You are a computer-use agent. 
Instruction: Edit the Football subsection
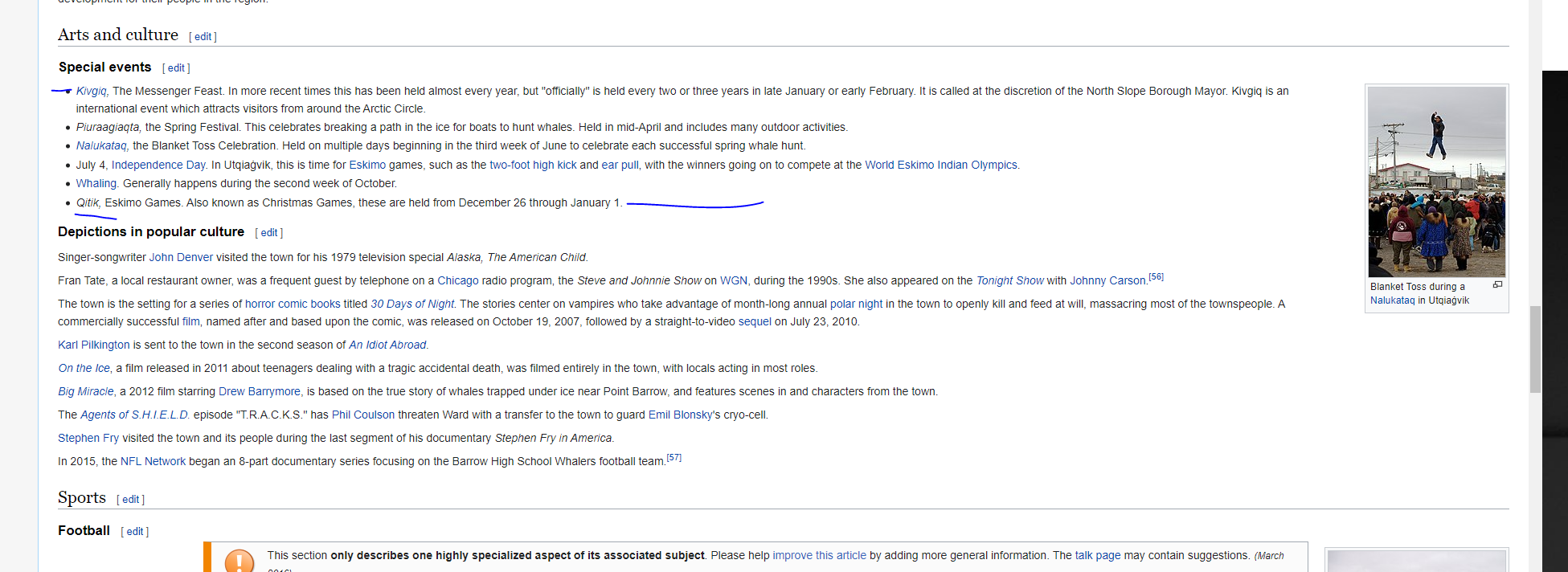click(135, 532)
